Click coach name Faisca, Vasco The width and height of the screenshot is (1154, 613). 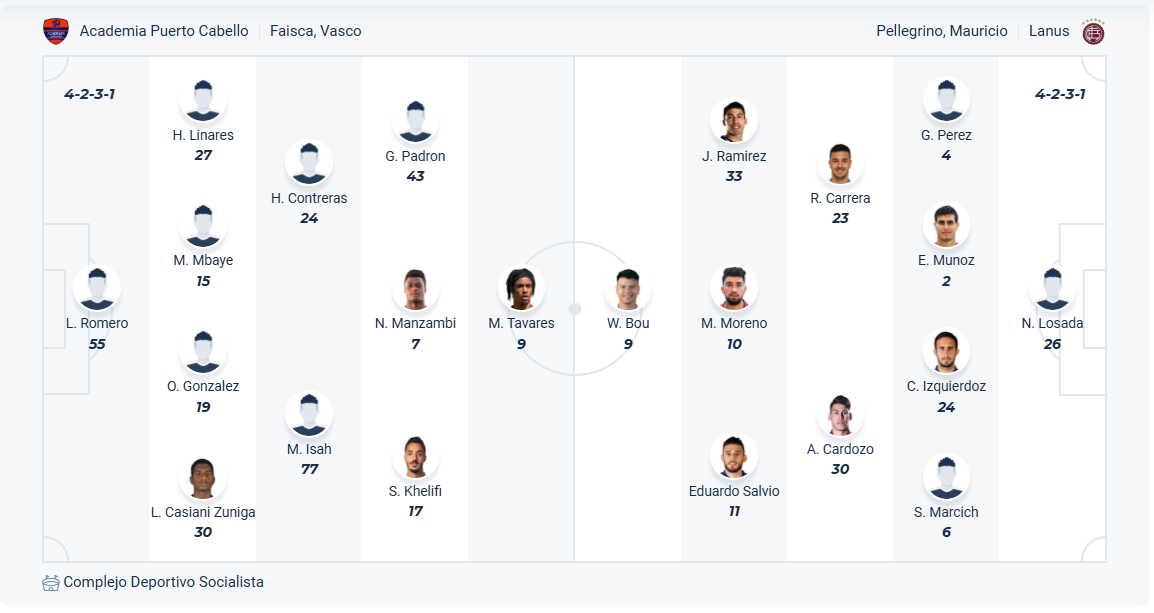tap(316, 31)
